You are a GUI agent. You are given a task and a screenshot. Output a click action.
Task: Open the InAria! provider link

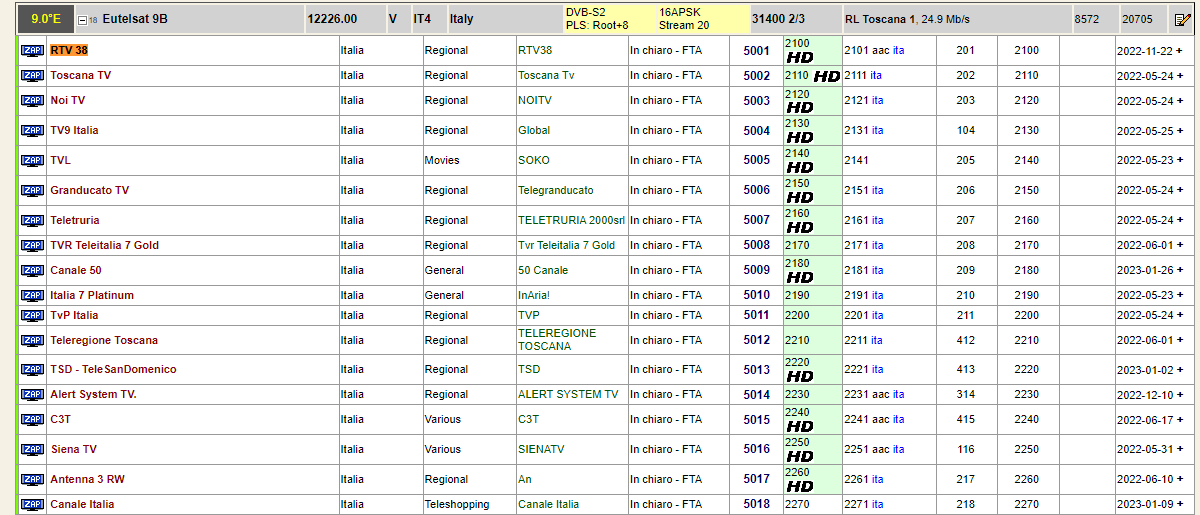click(534, 295)
